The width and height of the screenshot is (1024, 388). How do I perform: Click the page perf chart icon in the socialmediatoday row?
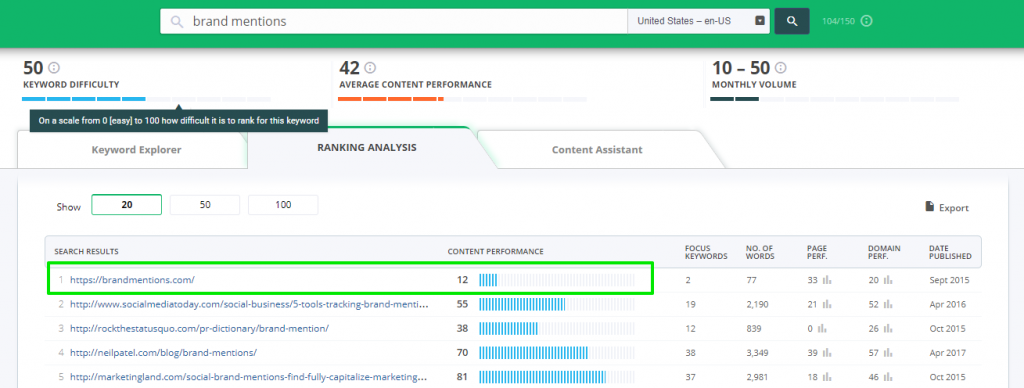[x=827, y=304]
